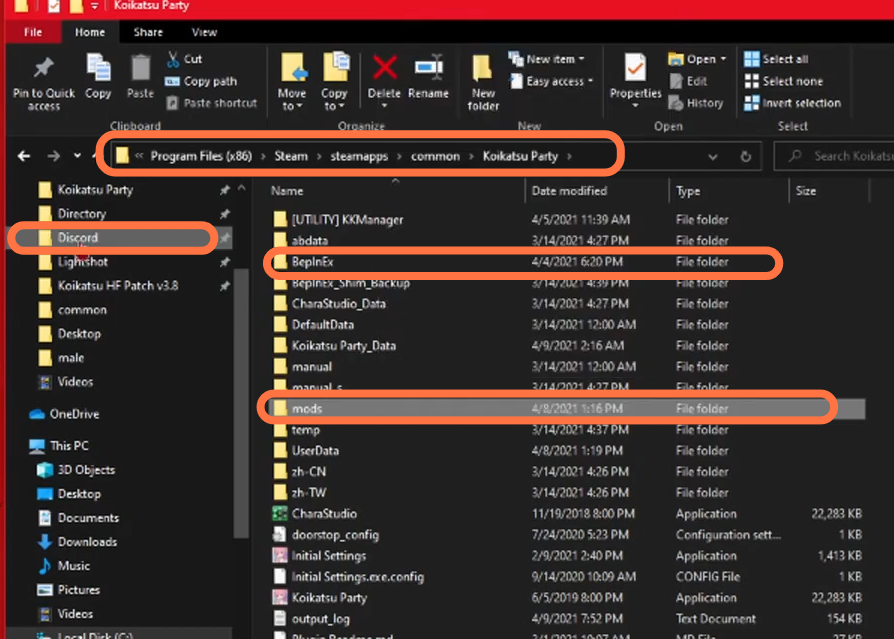Click the Cut scissors icon
The image size is (894, 639).
click(x=173, y=59)
